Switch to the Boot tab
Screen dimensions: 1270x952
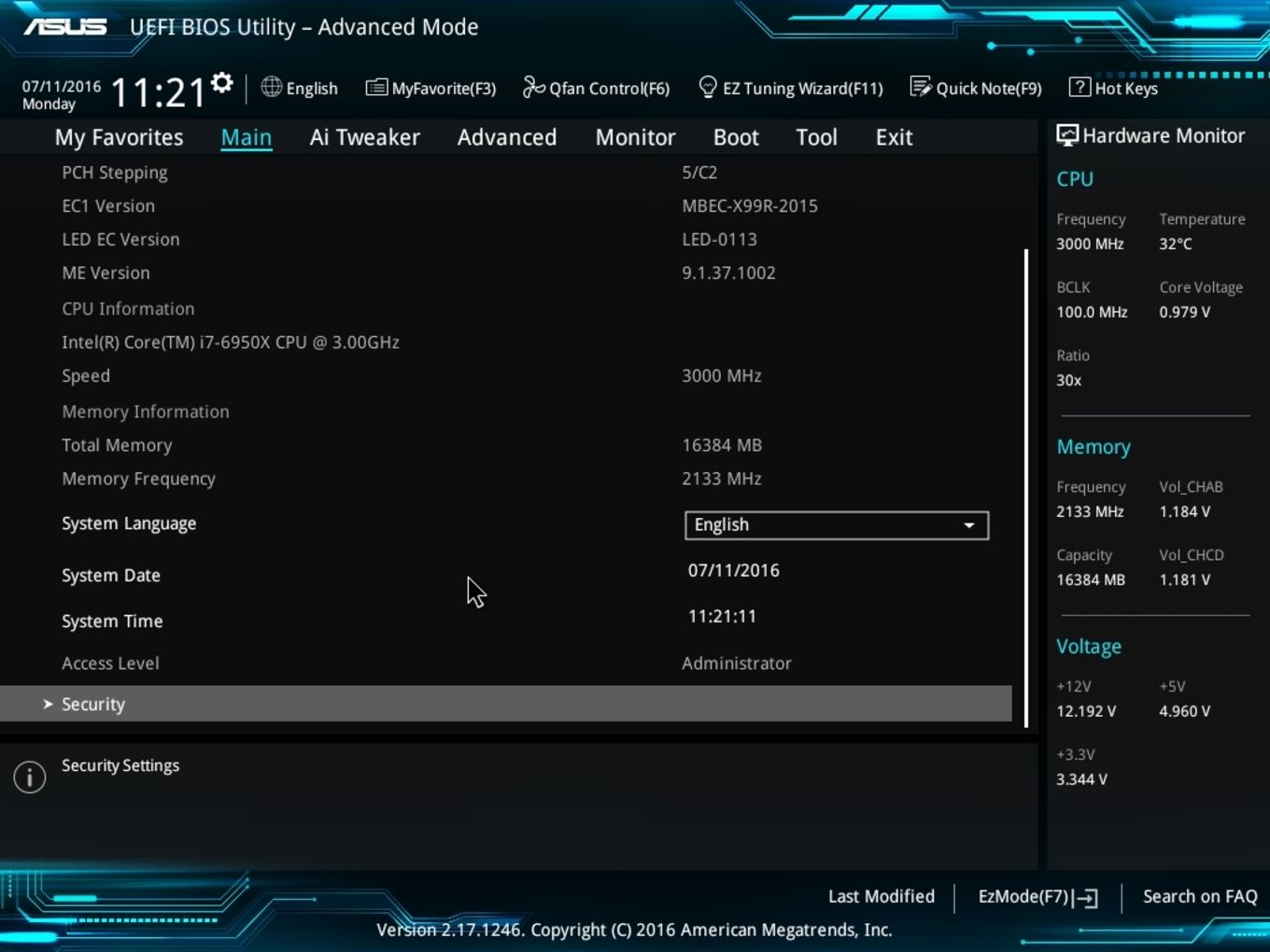tap(736, 137)
